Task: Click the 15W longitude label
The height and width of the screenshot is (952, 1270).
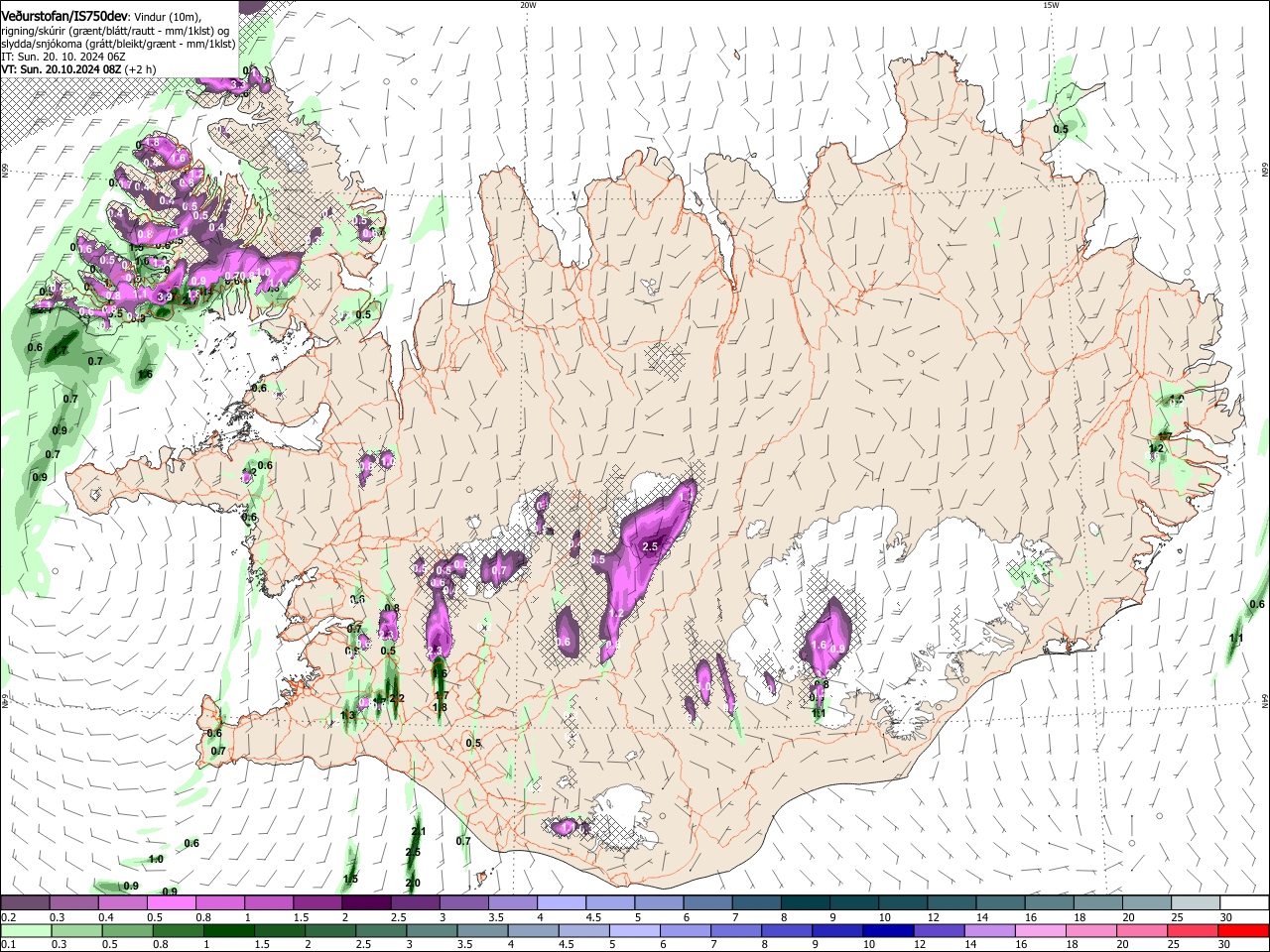Action: pos(1051,5)
